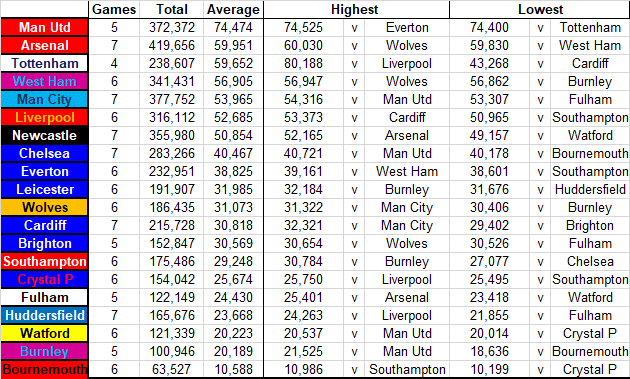Select Burnley's lowest attendance 18,636
Image resolution: width=630 pixels, height=379 pixels.
[489, 351]
